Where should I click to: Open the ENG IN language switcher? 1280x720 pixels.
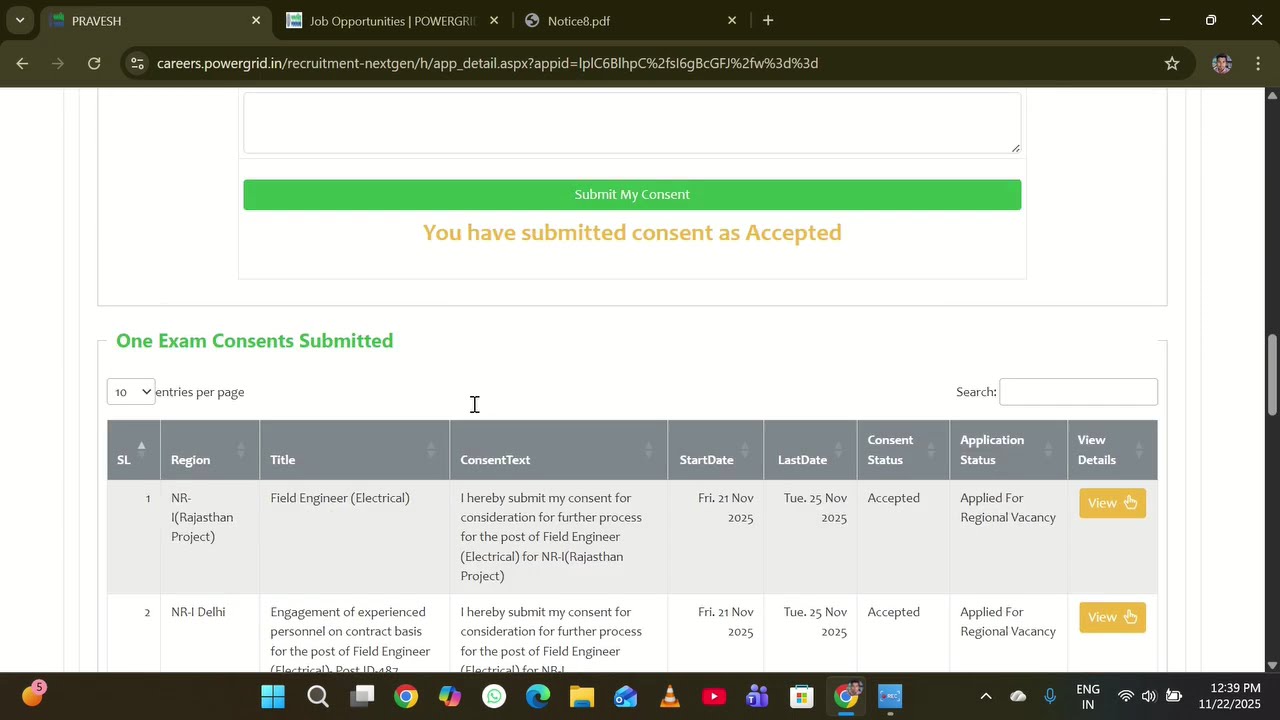point(1088,697)
